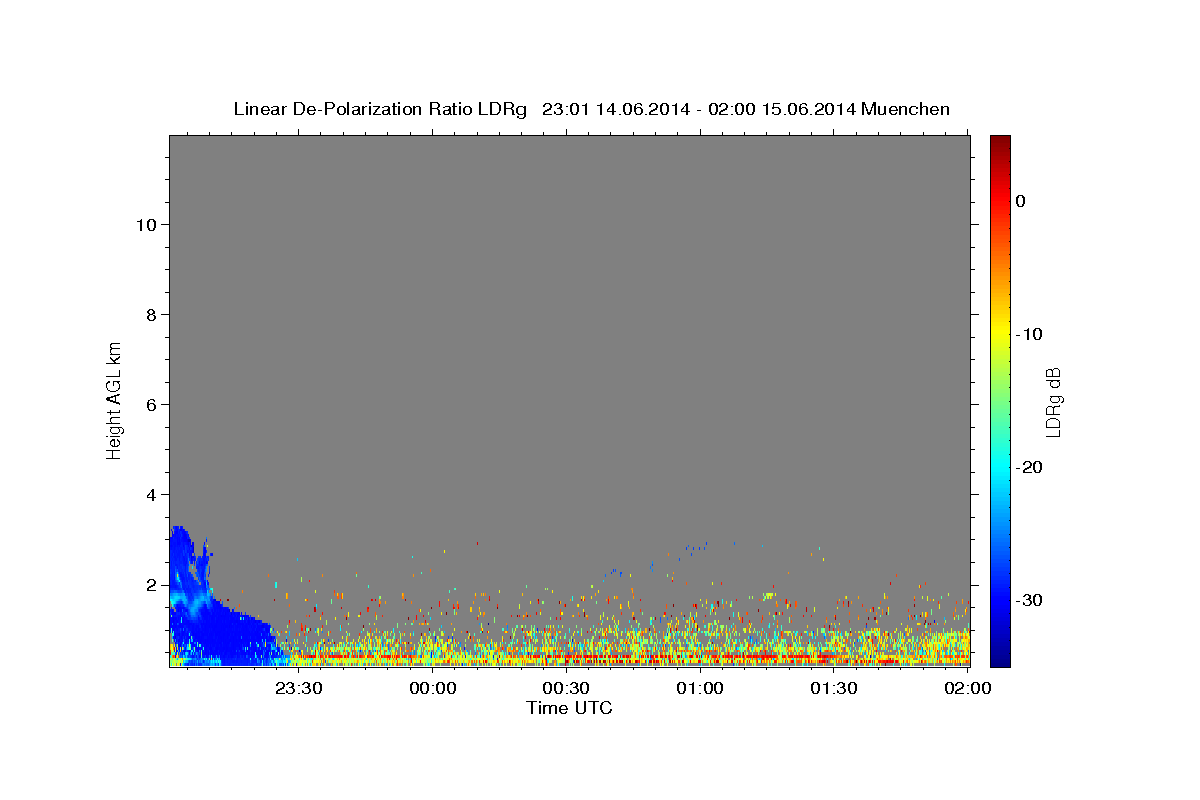1200x800 pixels.
Task: Click the height axis value 10
Action: [145, 225]
